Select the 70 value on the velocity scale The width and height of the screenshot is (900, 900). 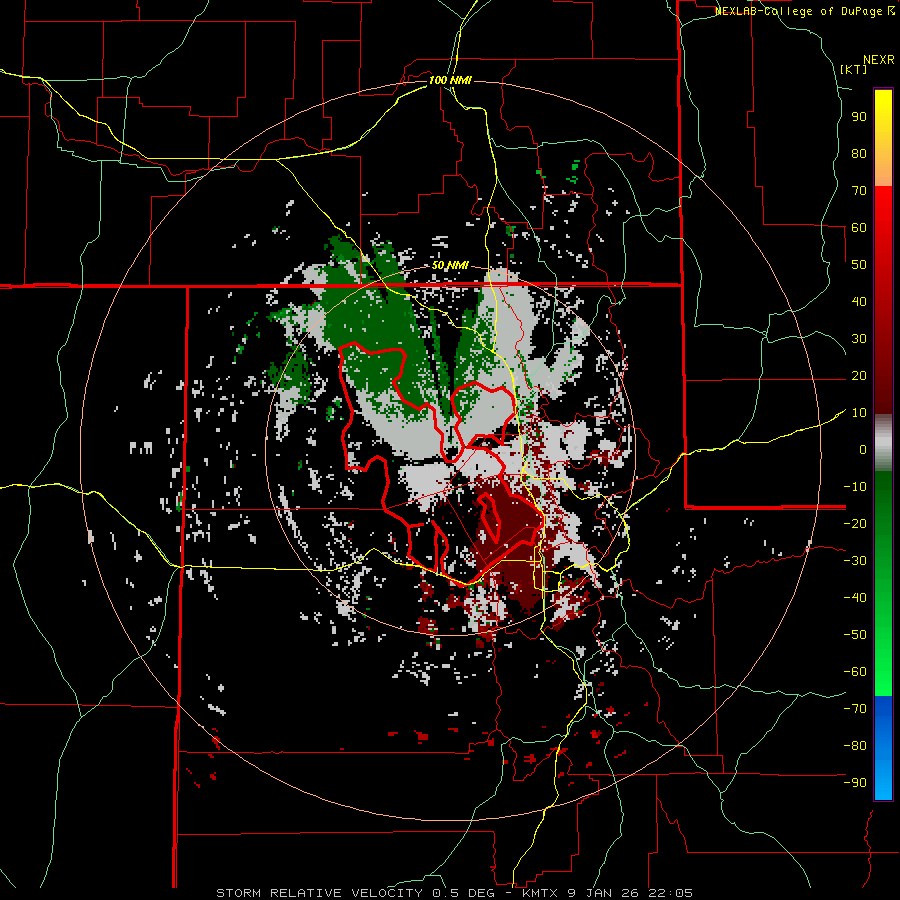click(859, 191)
